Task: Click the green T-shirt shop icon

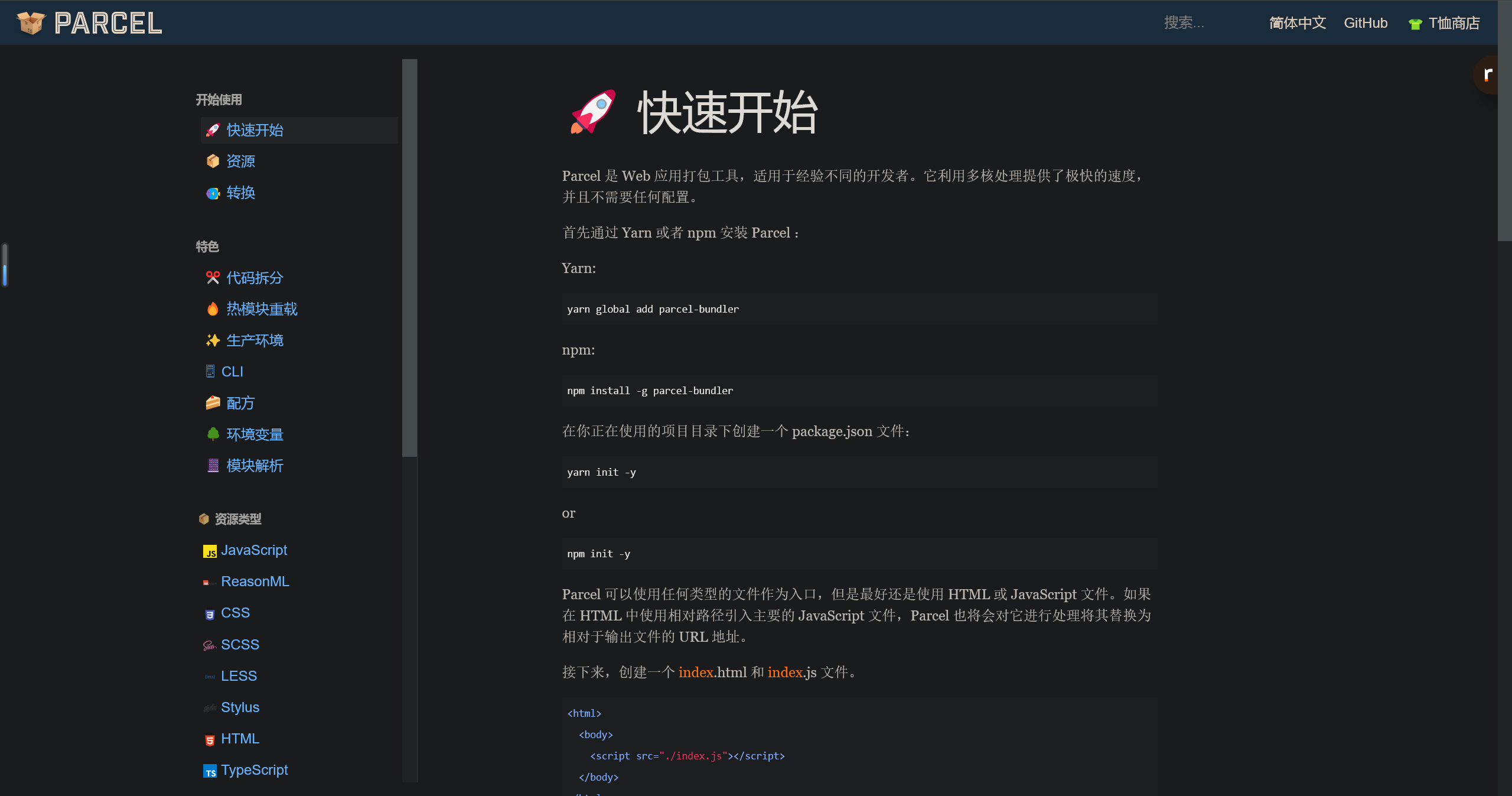Action: (x=1415, y=24)
